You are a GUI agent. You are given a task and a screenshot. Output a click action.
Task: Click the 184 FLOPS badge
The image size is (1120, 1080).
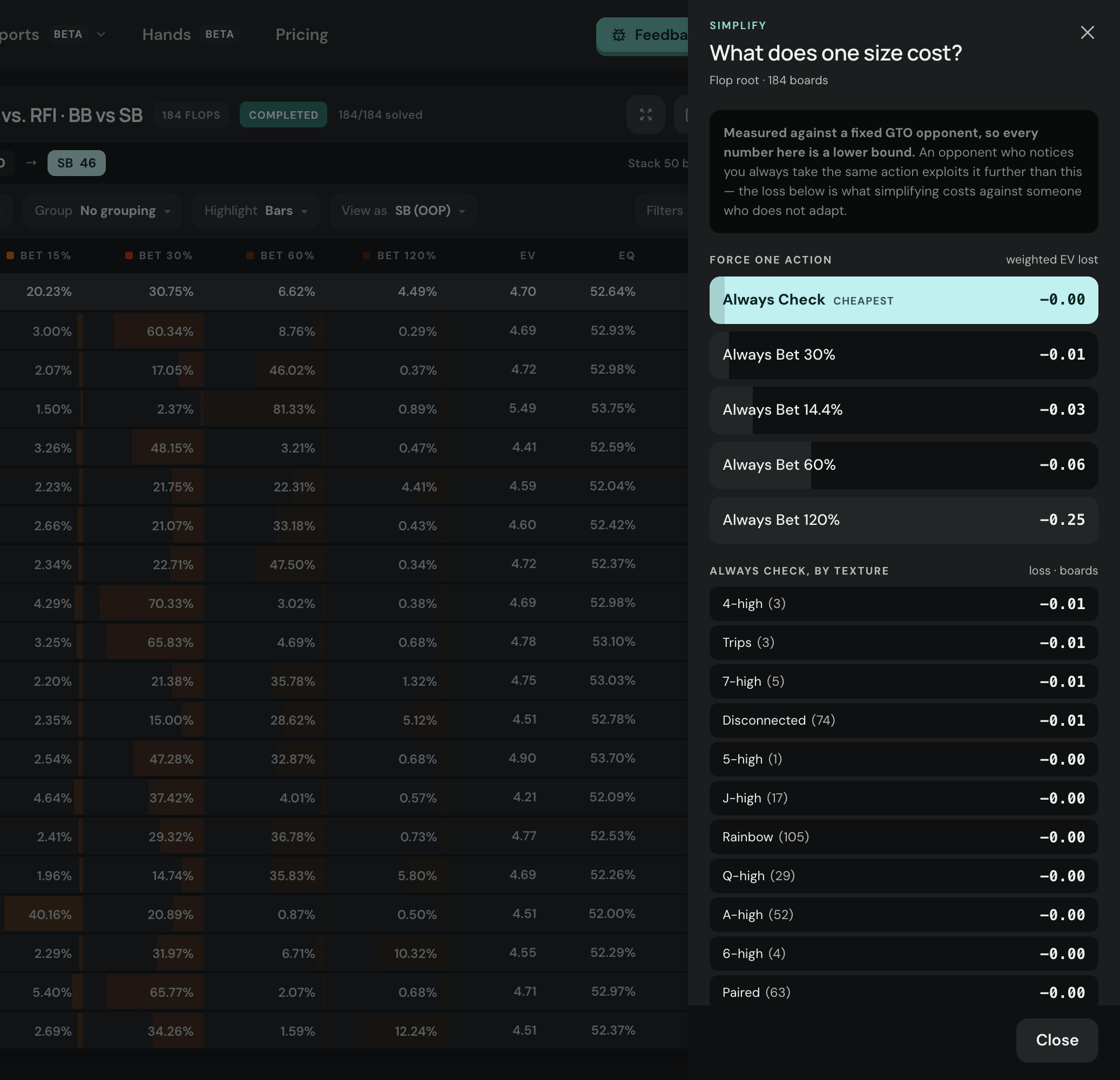(191, 115)
